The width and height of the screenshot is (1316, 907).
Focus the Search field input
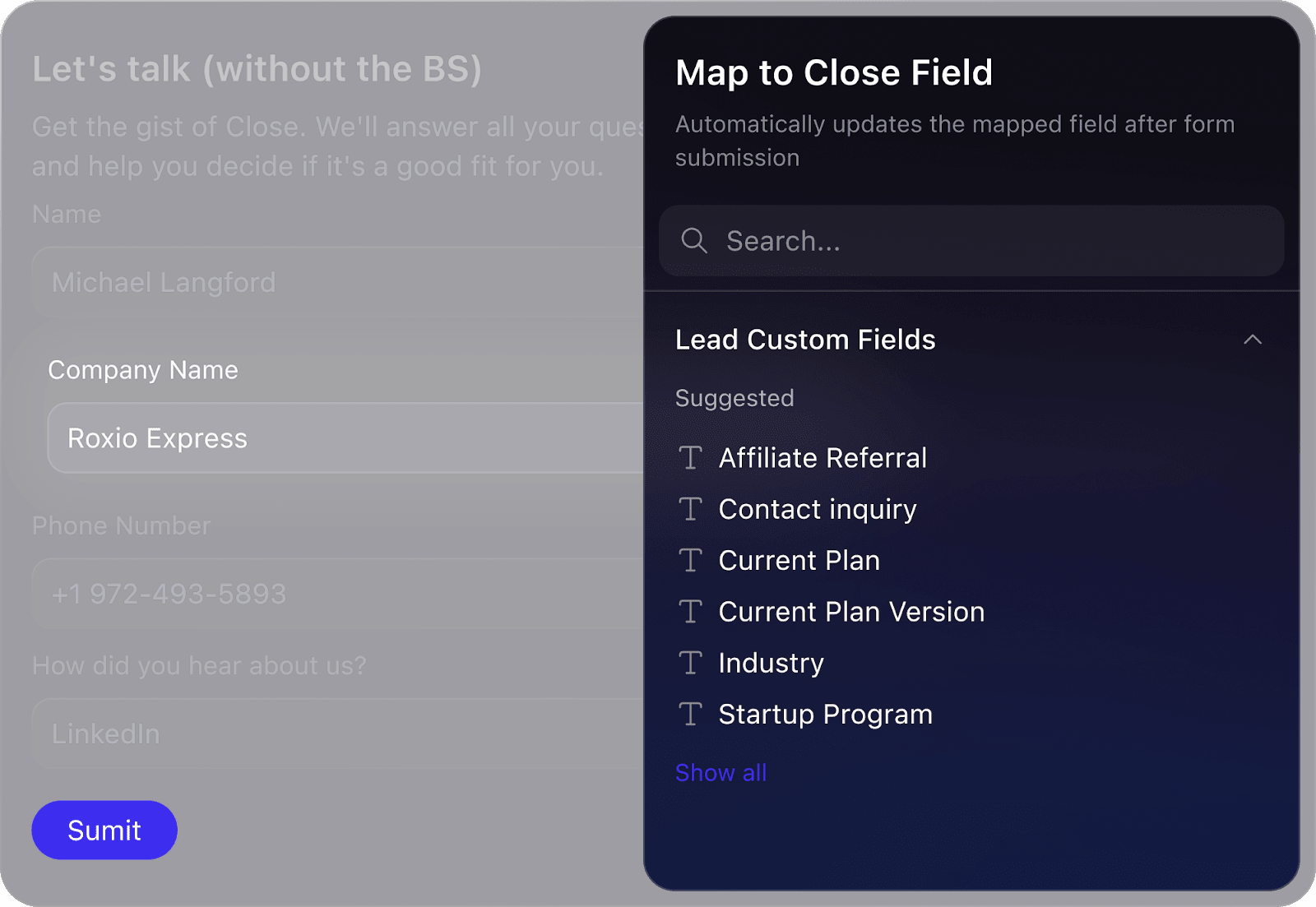click(x=987, y=241)
